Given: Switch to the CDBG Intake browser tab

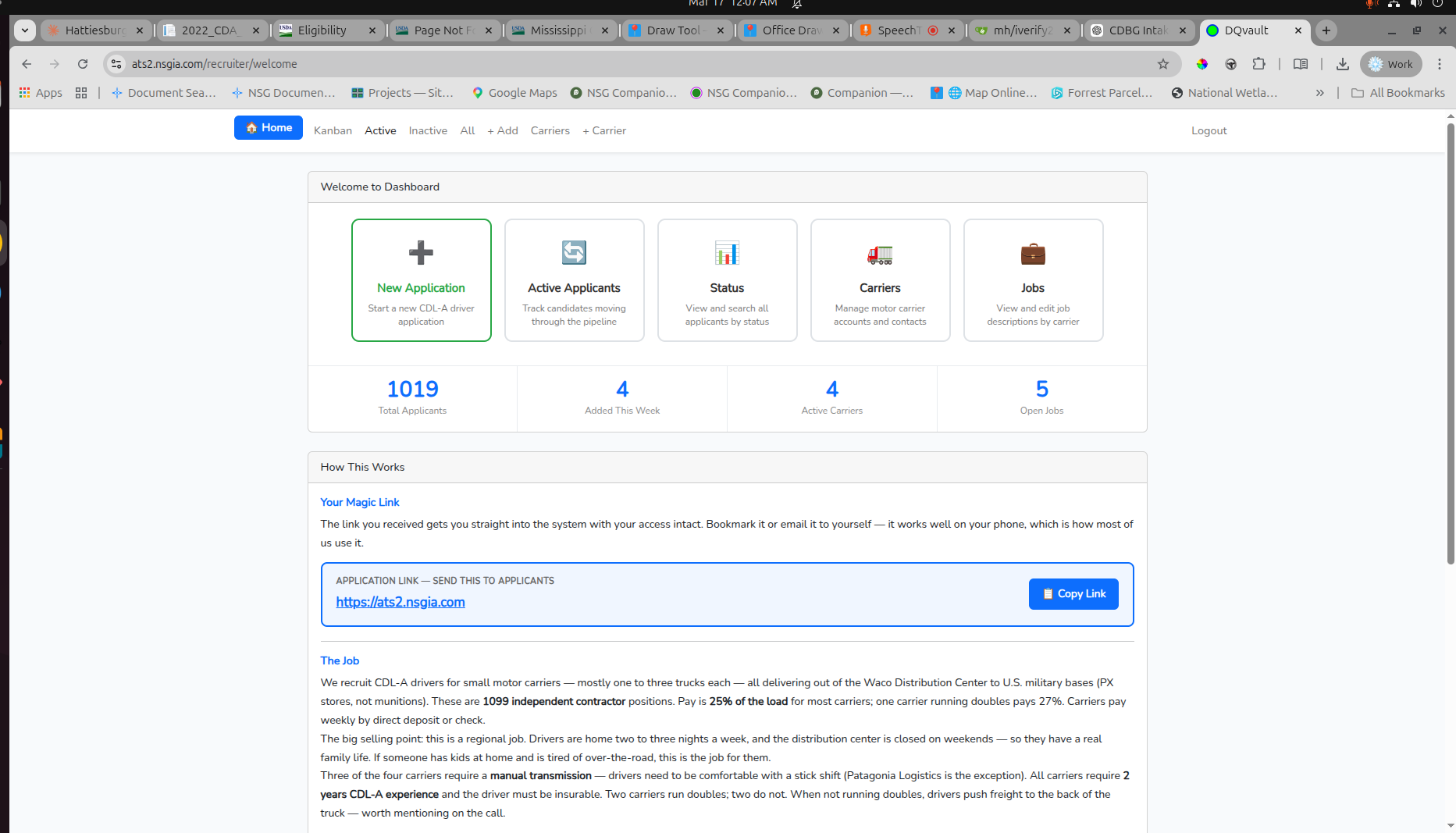Looking at the screenshot, I should coord(1137,30).
